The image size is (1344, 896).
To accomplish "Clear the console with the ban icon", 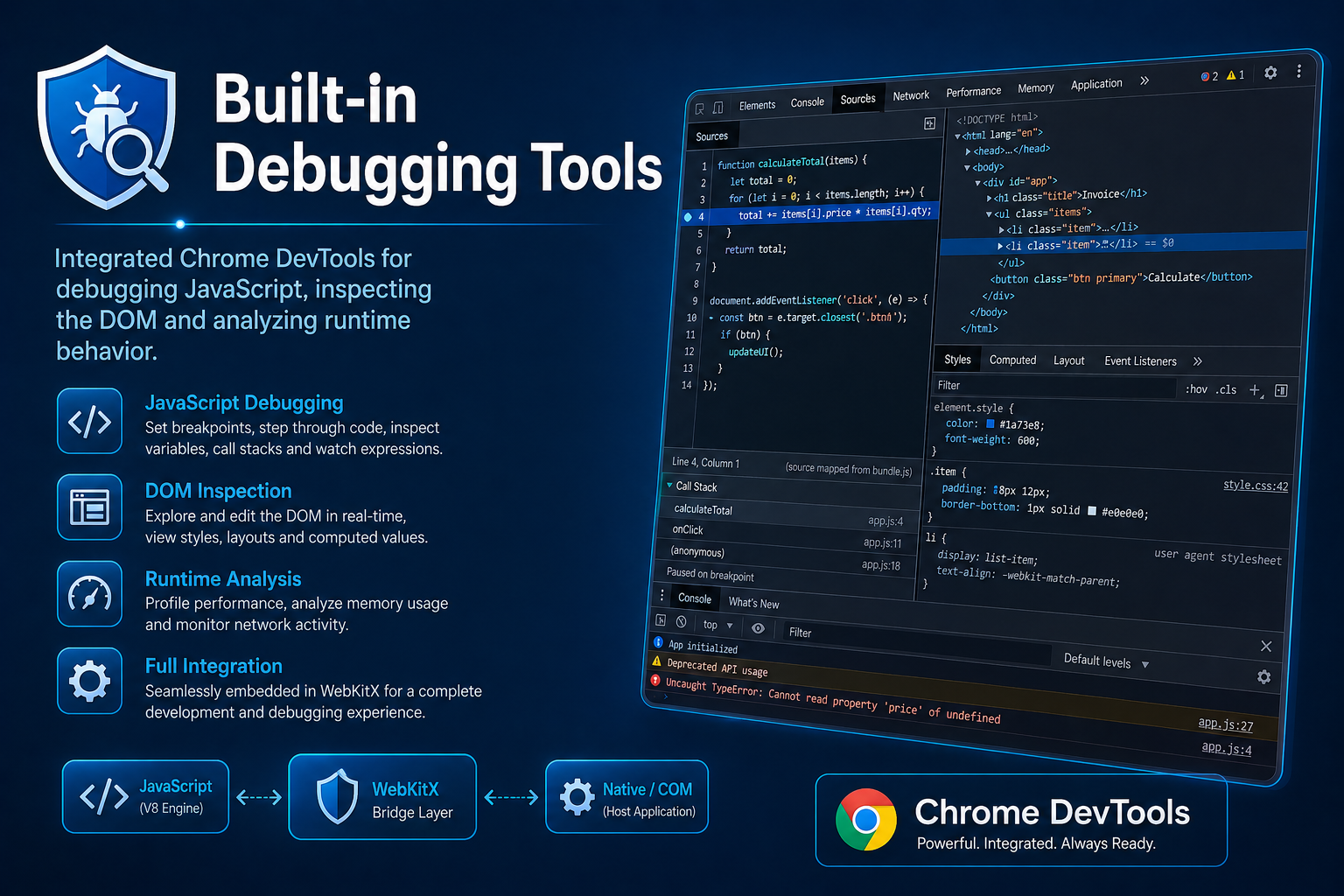I will pyautogui.click(x=682, y=623).
